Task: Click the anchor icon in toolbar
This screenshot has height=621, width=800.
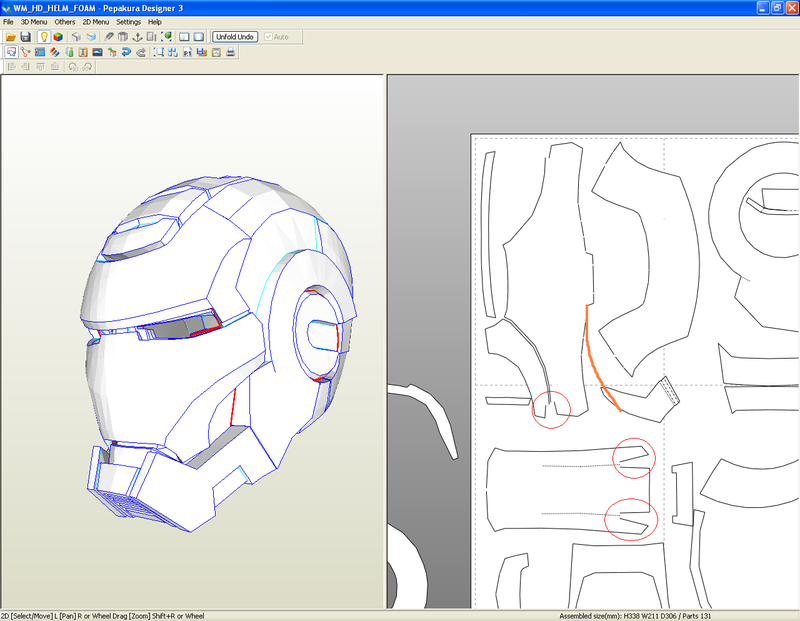Action: pos(137,37)
